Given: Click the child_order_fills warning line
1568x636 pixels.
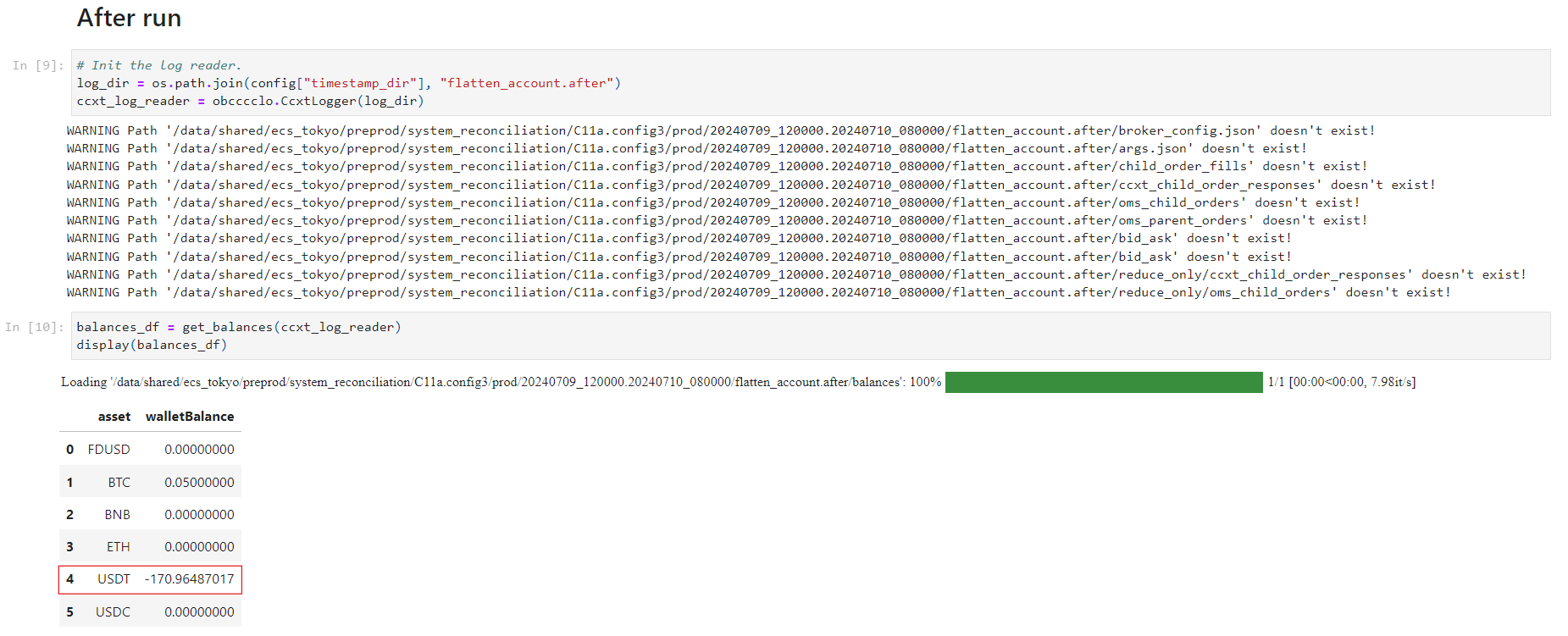Looking at the screenshot, I should [x=718, y=166].
